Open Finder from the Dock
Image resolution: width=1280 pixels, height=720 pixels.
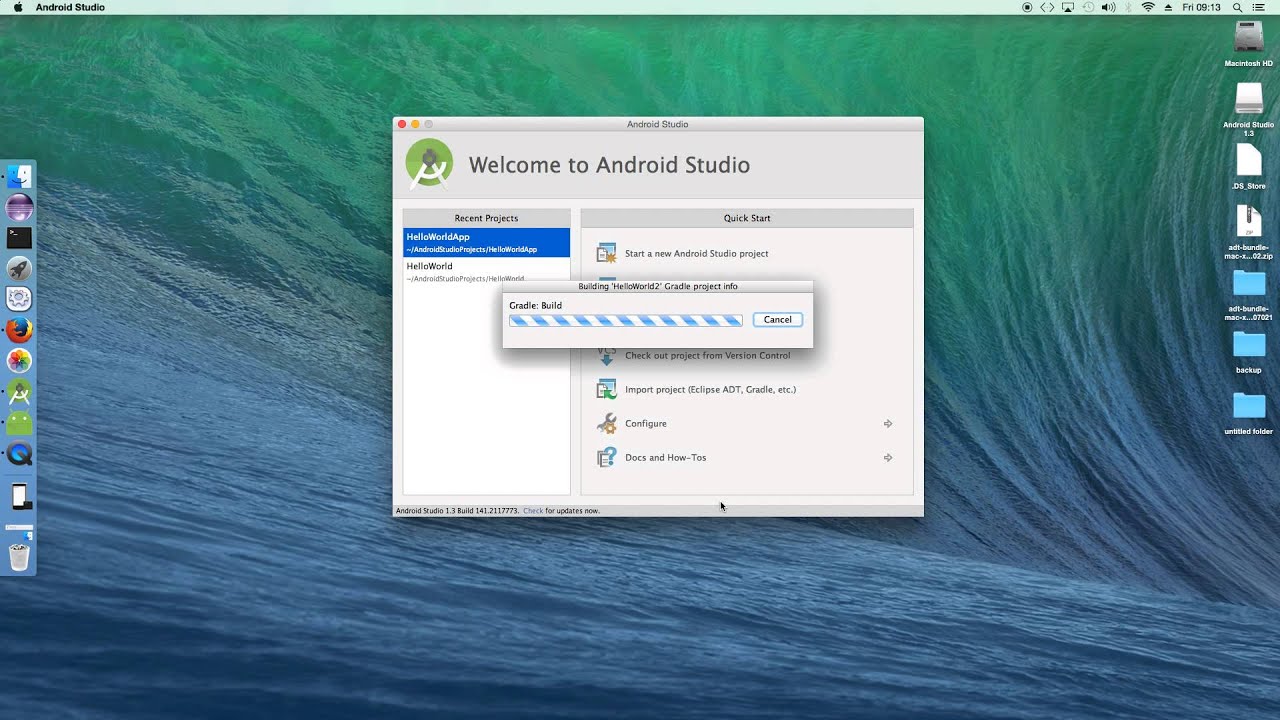click(x=19, y=177)
